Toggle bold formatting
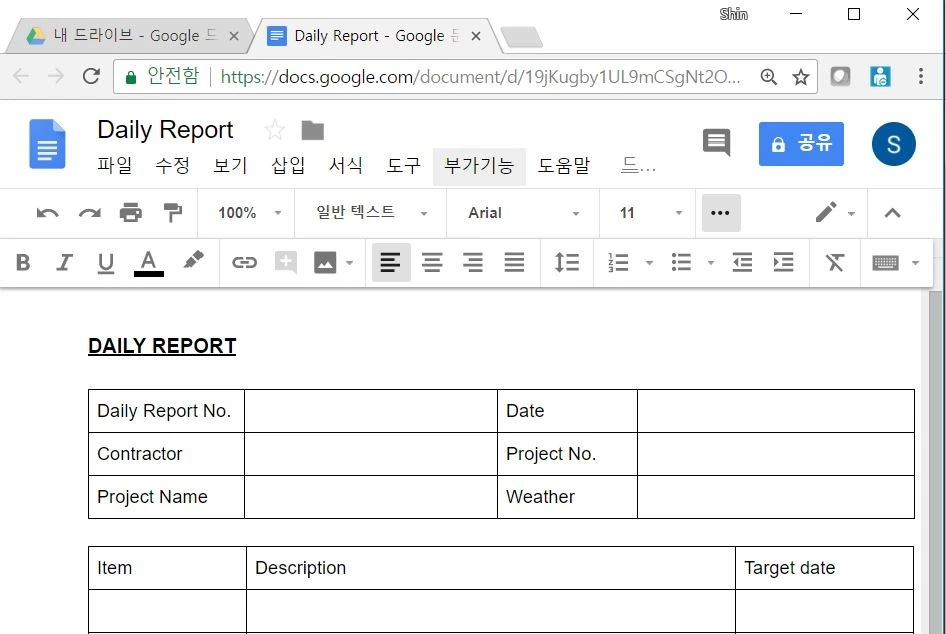This screenshot has height=634, width=946. pos(23,262)
